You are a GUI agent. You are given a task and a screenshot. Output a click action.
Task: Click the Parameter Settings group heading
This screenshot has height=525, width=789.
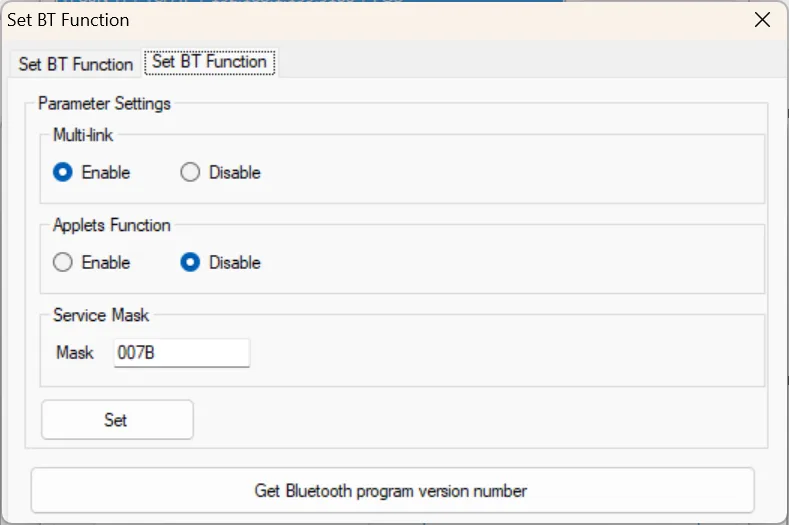coord(104,103)
